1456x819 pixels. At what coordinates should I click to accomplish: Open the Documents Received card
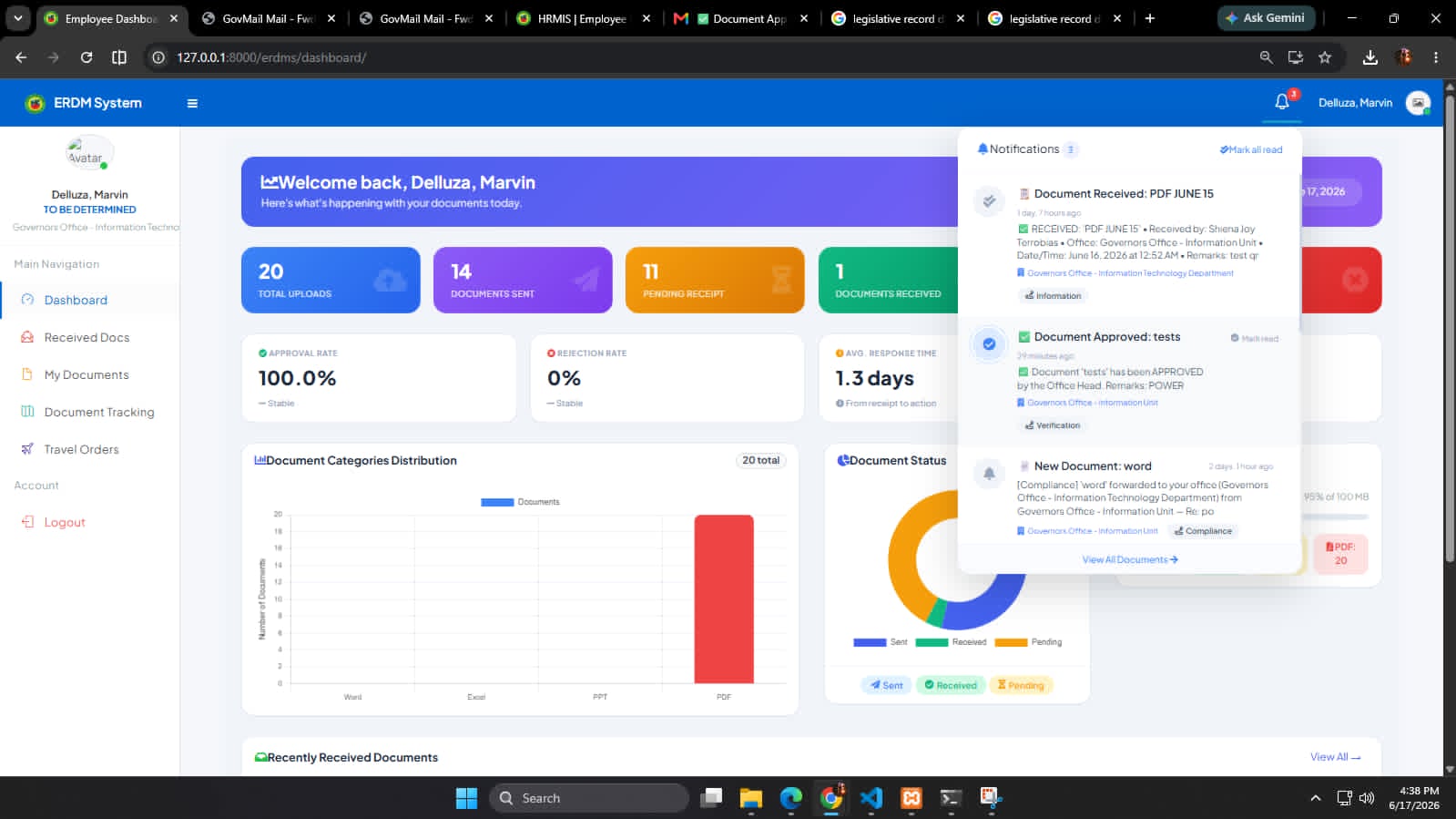pos(888,280)
